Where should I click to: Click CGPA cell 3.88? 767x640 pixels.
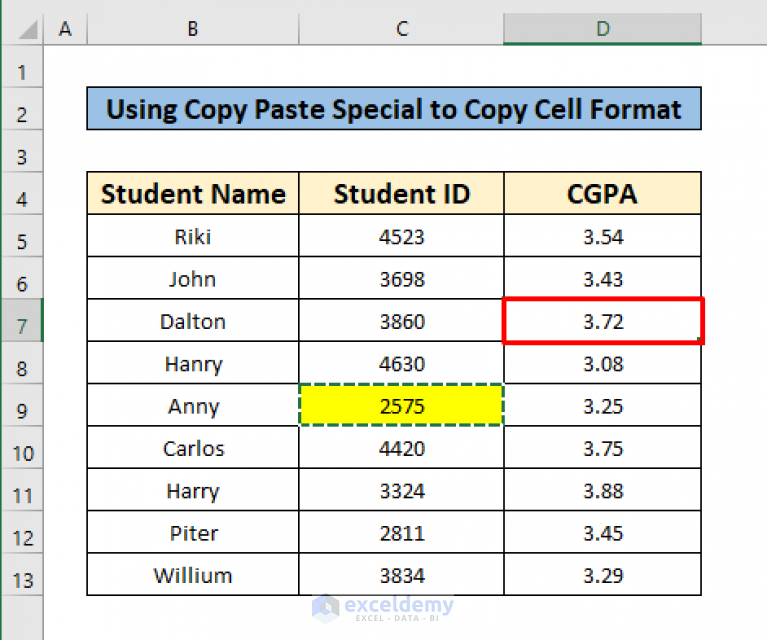[602, 490]
